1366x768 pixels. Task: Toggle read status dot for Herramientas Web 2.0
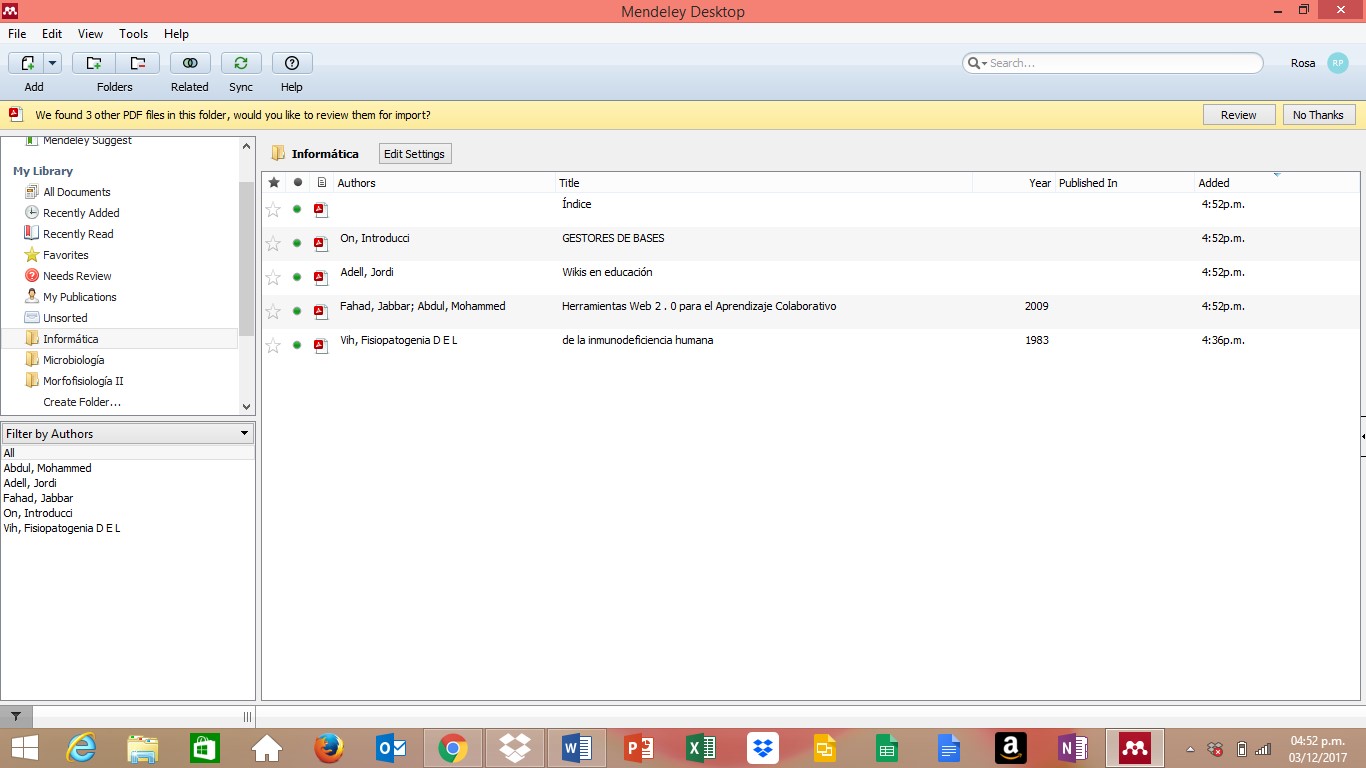pos(297,311)
